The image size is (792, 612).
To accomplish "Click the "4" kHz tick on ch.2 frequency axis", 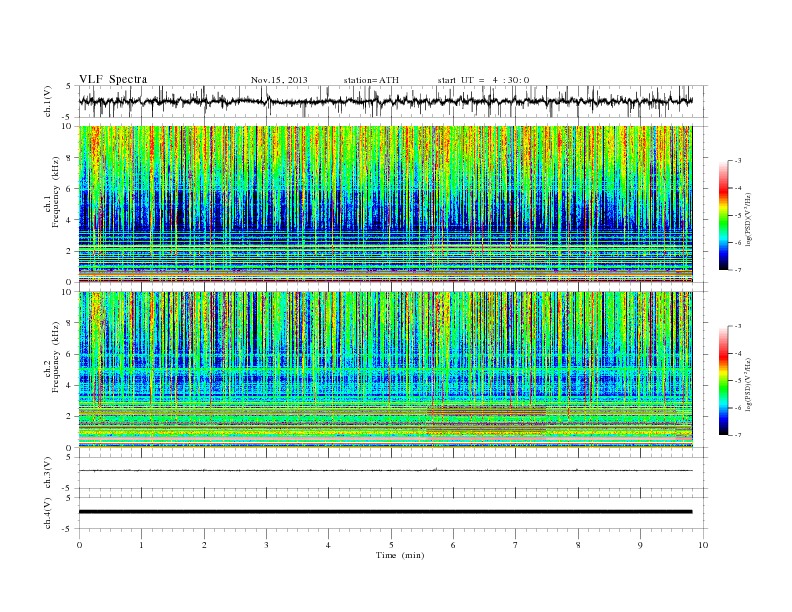I will click(70, 385).
